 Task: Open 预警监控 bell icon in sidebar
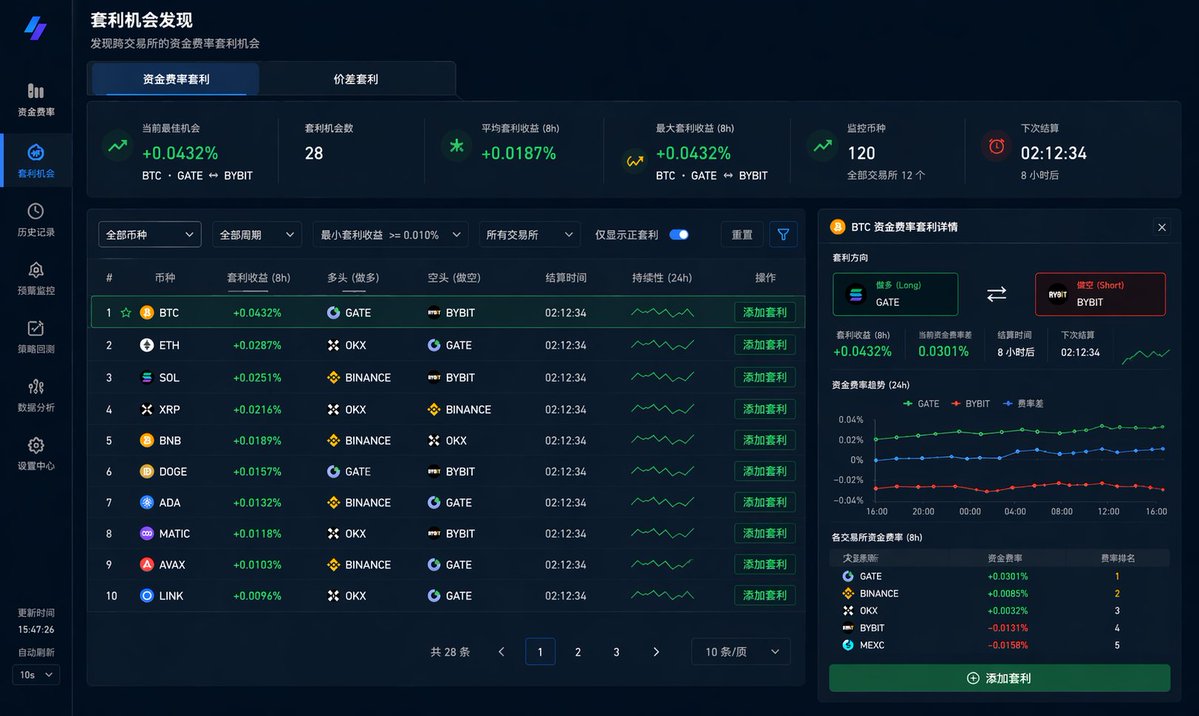coord(36,270)
